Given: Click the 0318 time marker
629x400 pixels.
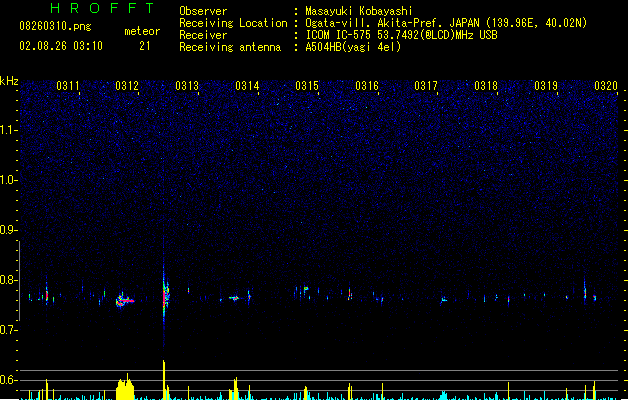Looking at the screenshot, I should [x=486, y=86].
